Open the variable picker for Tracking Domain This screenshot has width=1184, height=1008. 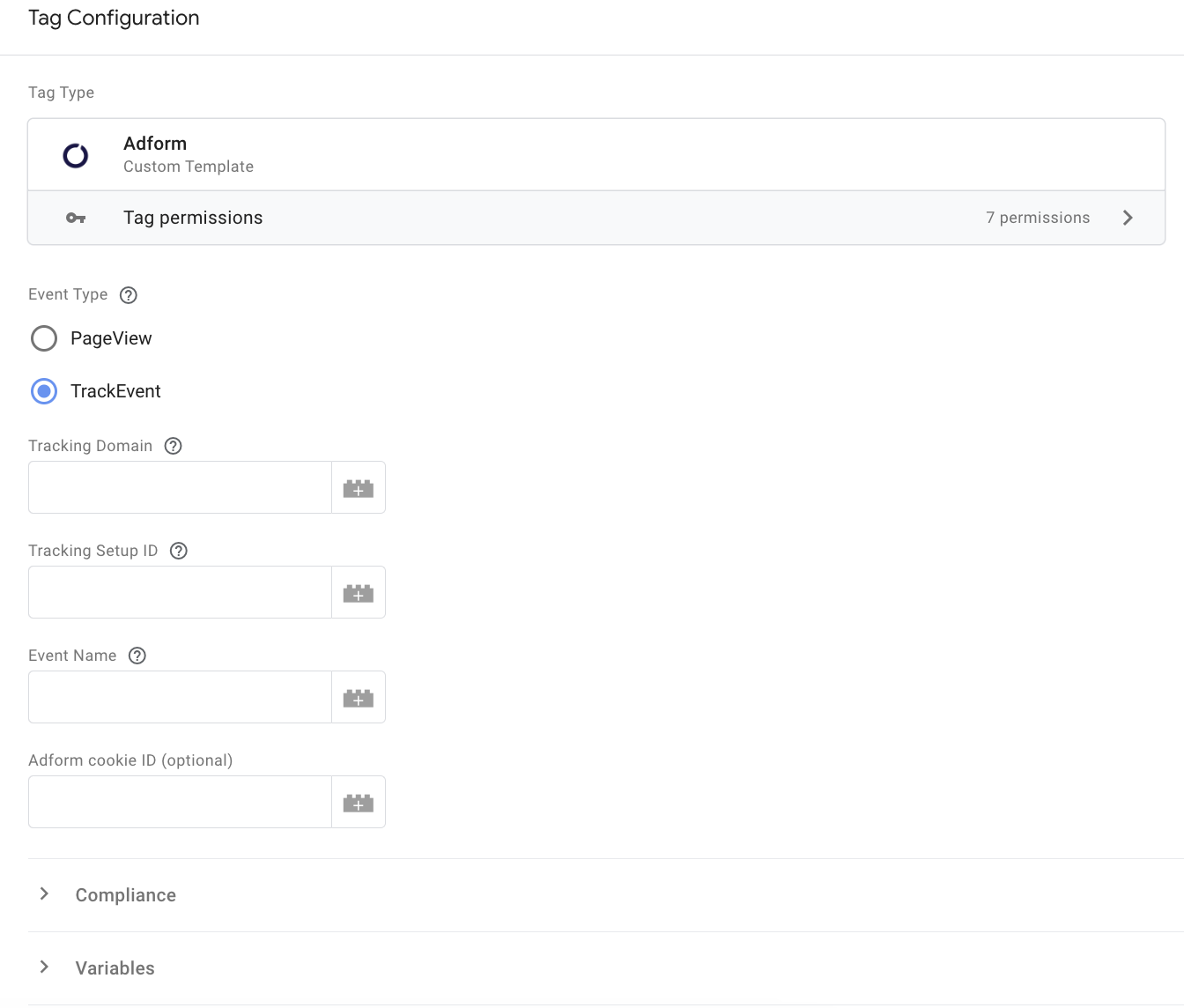coord(359,487)
